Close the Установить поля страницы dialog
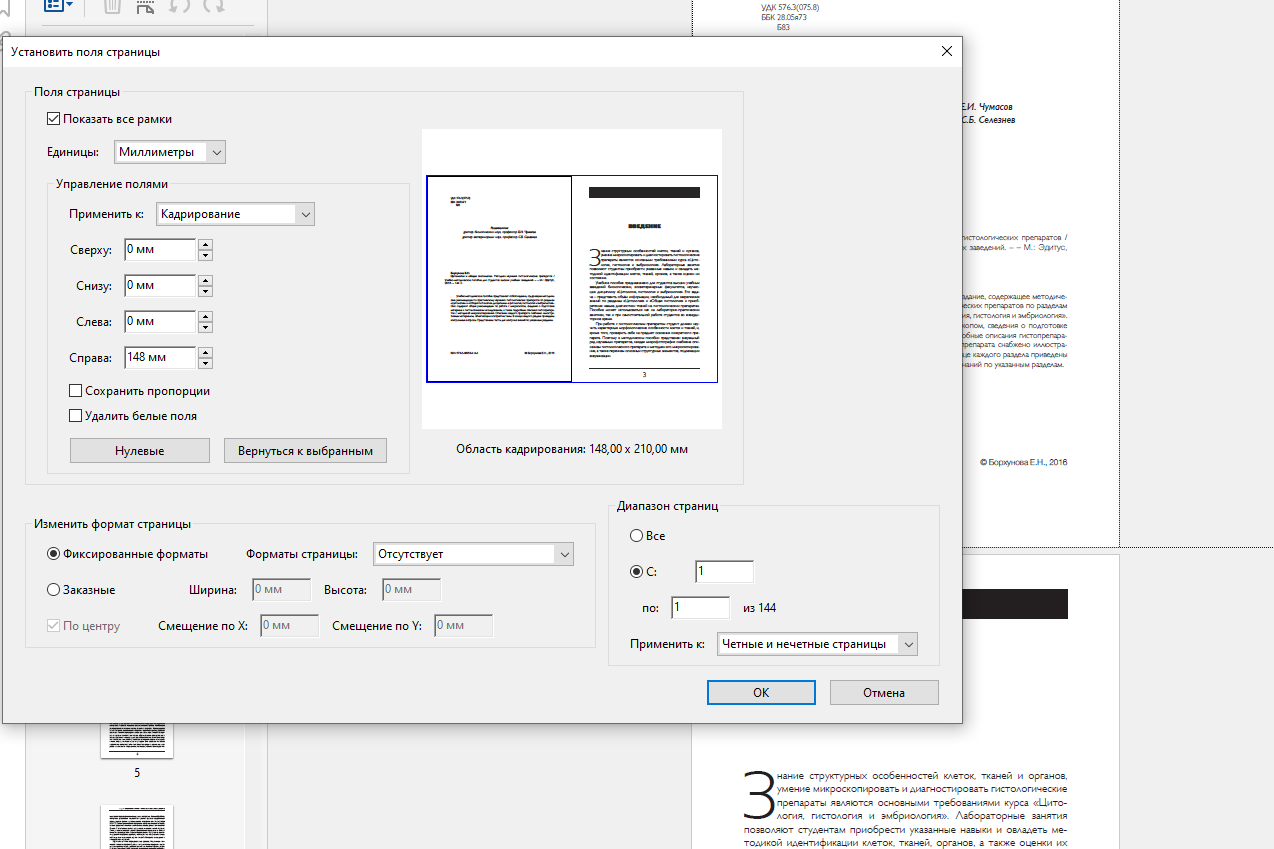The height and width of the screenshot is (849, 1274). 946,51
